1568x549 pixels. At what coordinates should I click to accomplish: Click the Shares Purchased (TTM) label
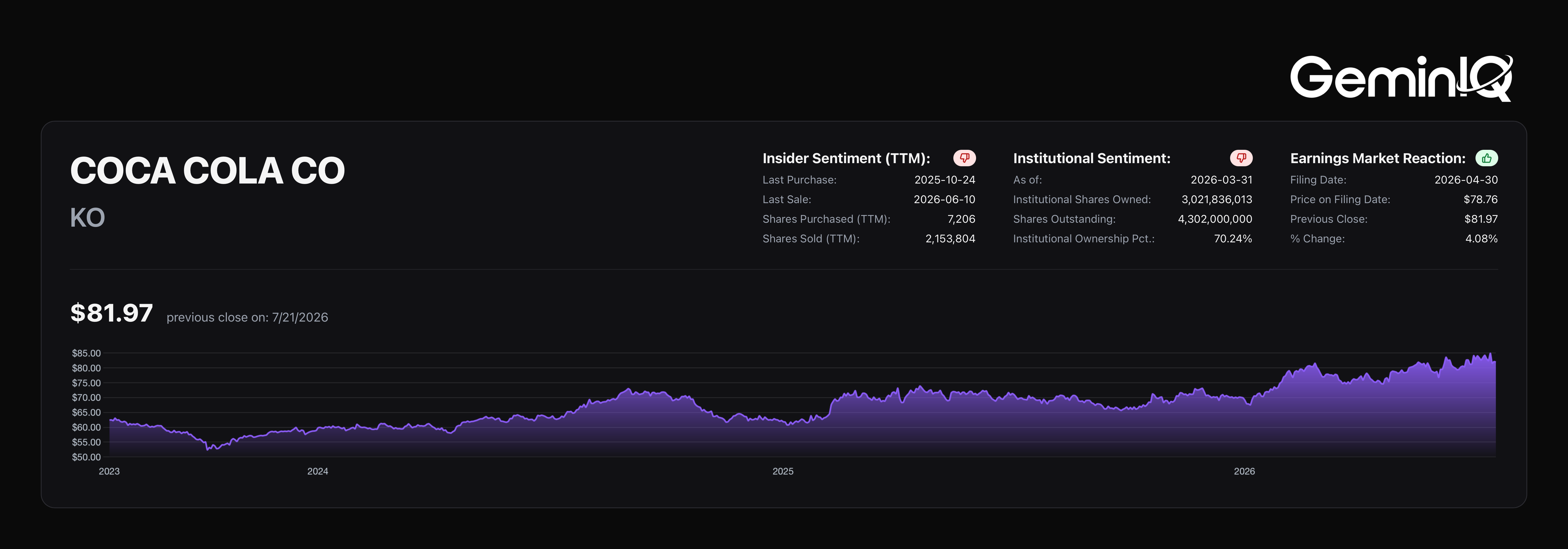pos(826,219)
